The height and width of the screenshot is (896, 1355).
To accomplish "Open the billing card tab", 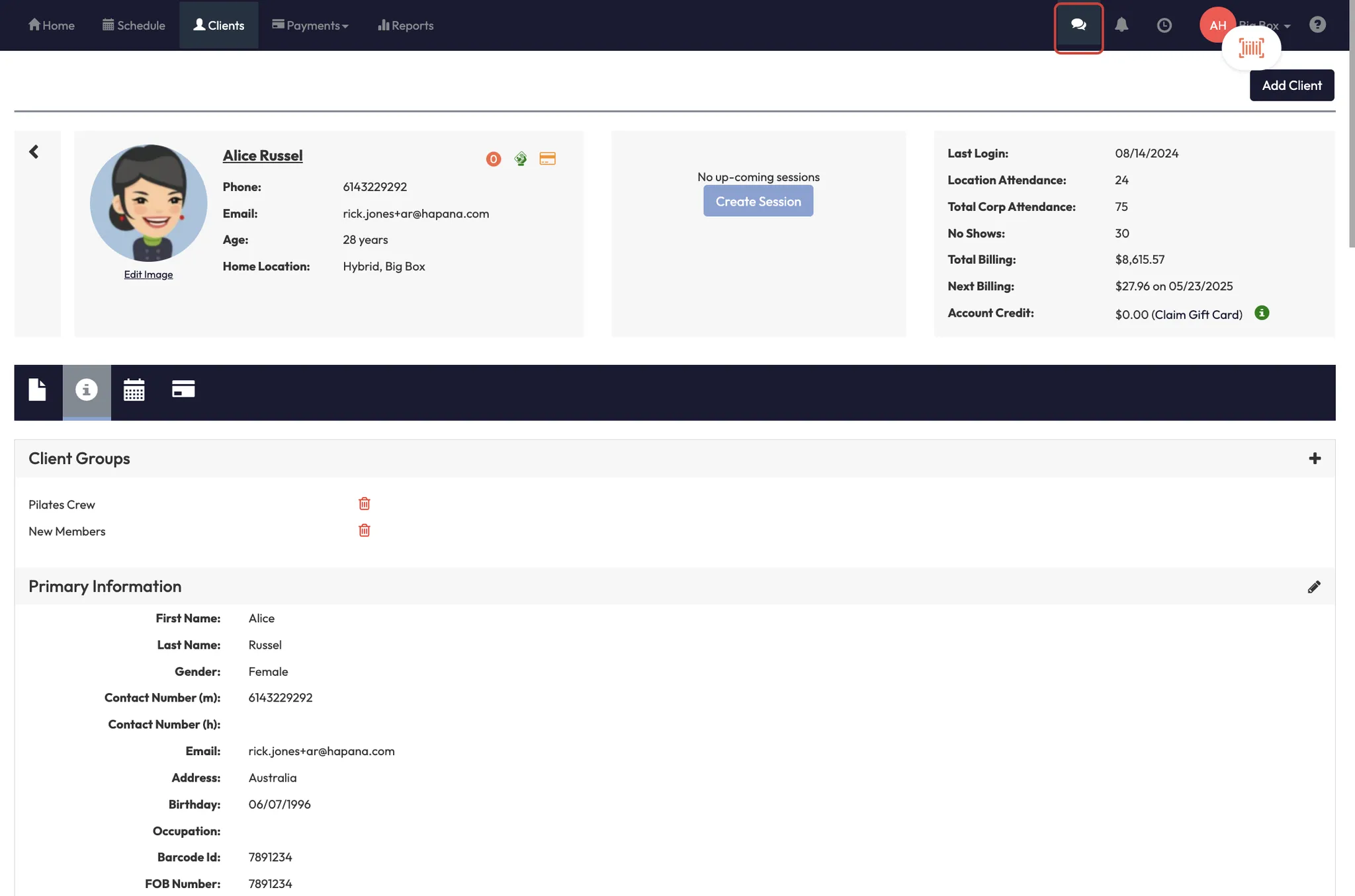I will pyautogui.click(x=183, y=389).
